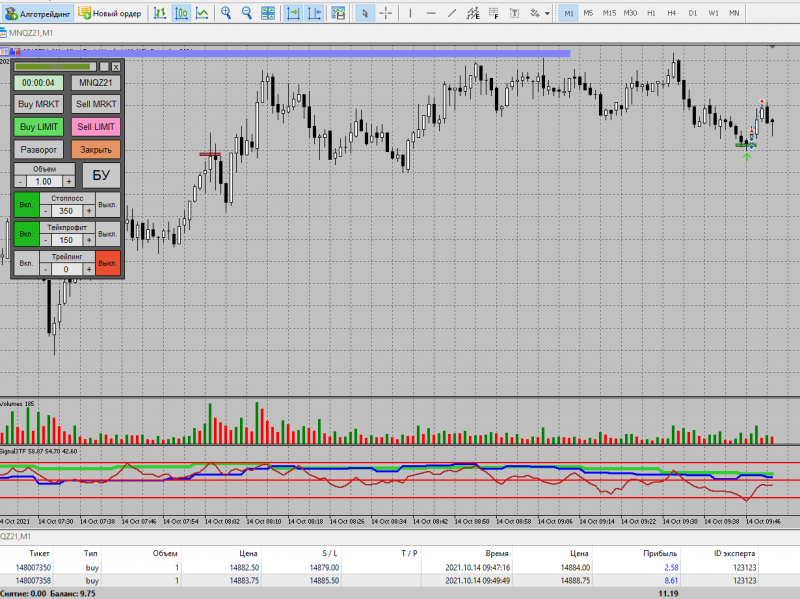Switch chart to candlesticks view

pyautogui.click(x=181, y=13)
